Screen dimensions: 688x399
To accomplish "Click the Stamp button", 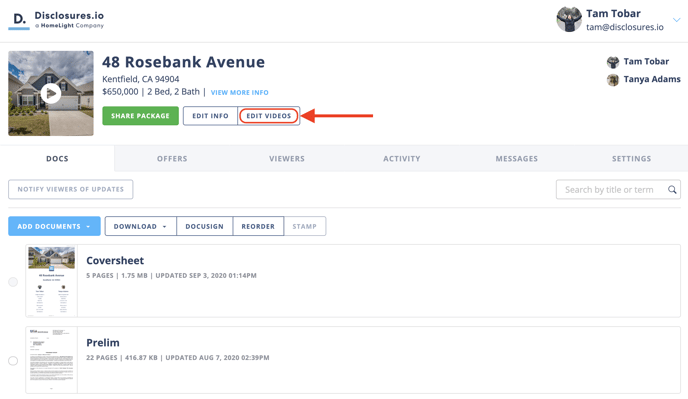I will [305, 226].
